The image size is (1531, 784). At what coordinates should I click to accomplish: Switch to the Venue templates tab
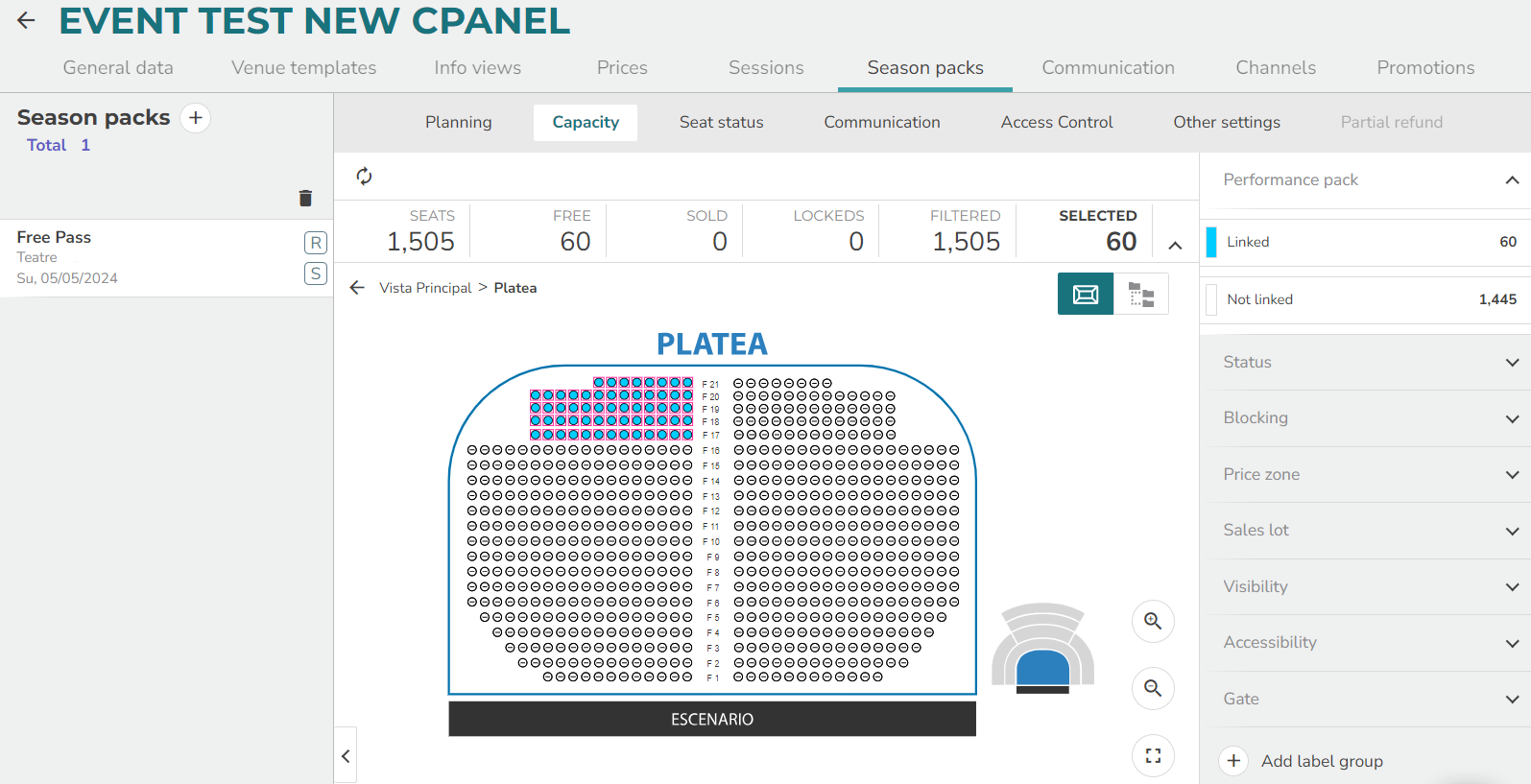[303, 67]
